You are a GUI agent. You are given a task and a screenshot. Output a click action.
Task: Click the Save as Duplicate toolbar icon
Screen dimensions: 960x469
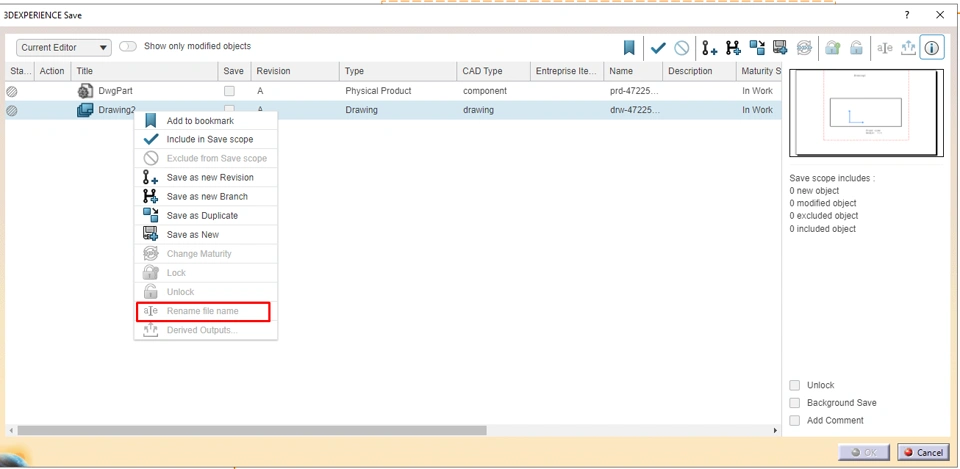757,48
